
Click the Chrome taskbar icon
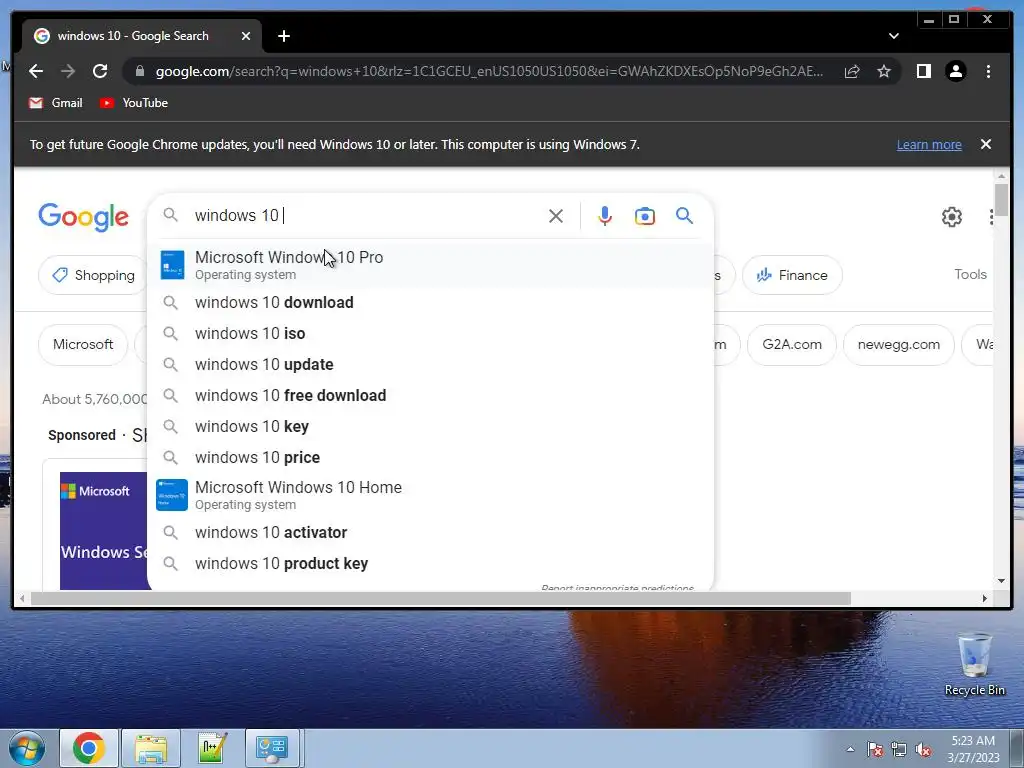click(89, 748)
